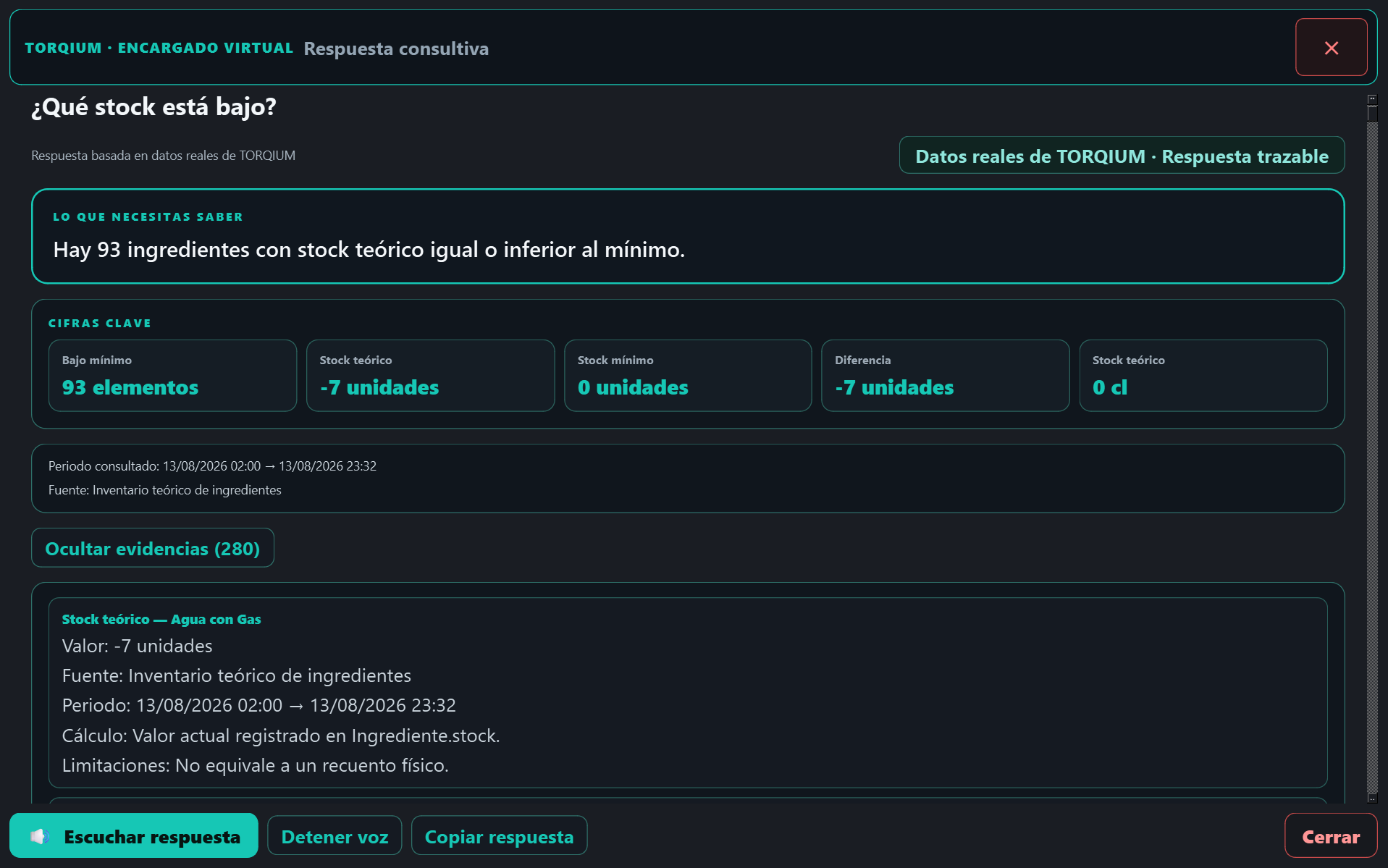Click the heading ¿Qué stock está bajo?
This screenshot has width=1388, height=868.
[153, 107]
